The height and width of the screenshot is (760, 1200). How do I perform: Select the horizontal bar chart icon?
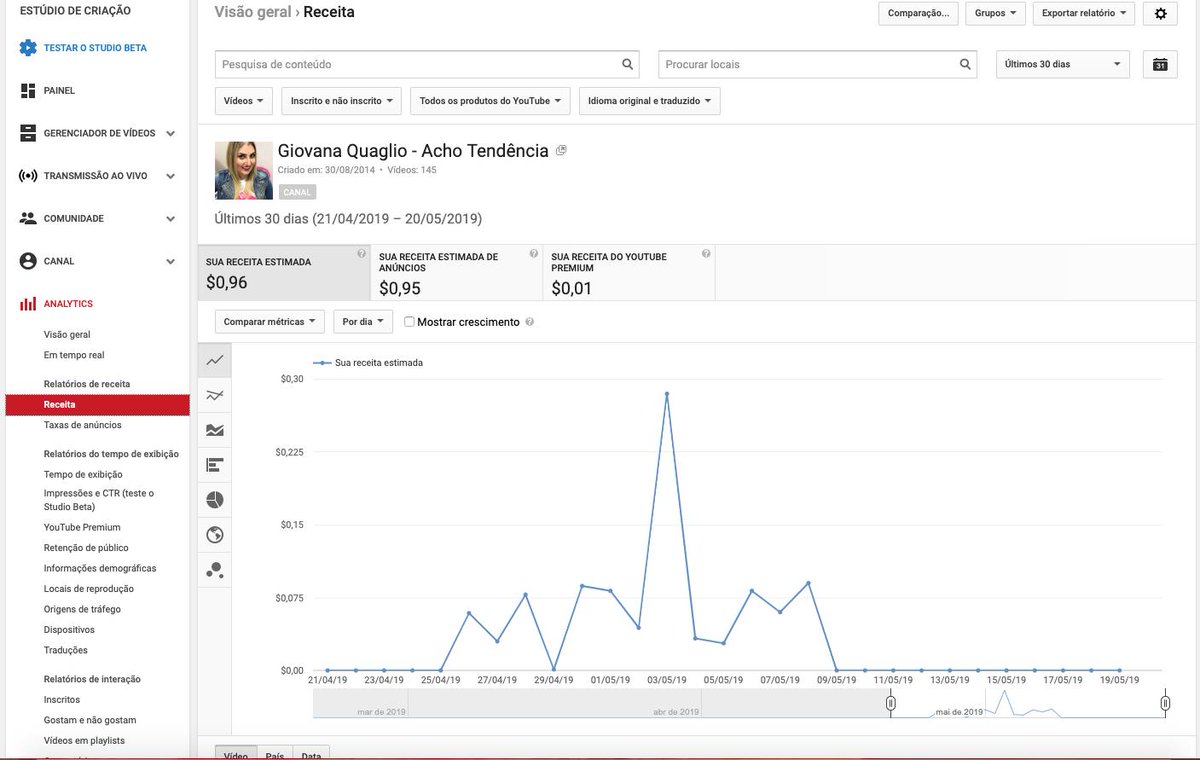pos(215,465)
